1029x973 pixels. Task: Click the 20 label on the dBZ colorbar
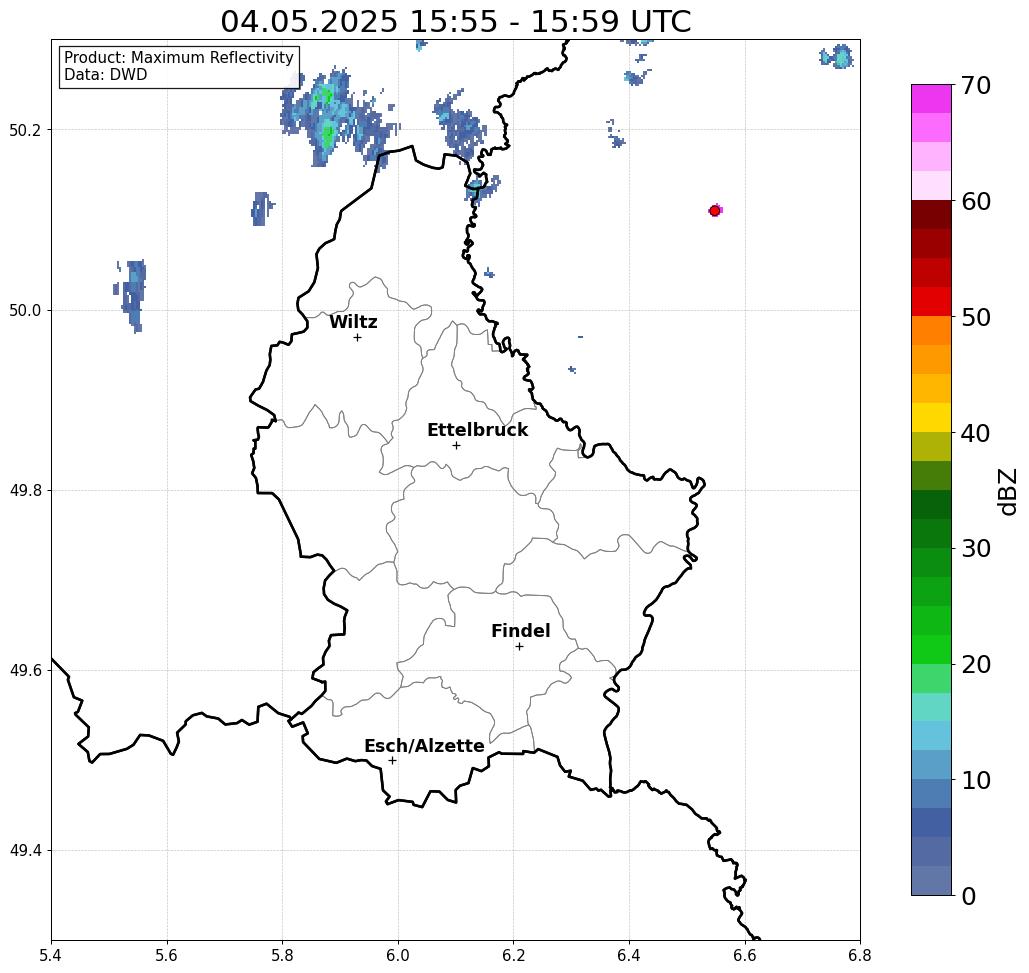975,665
